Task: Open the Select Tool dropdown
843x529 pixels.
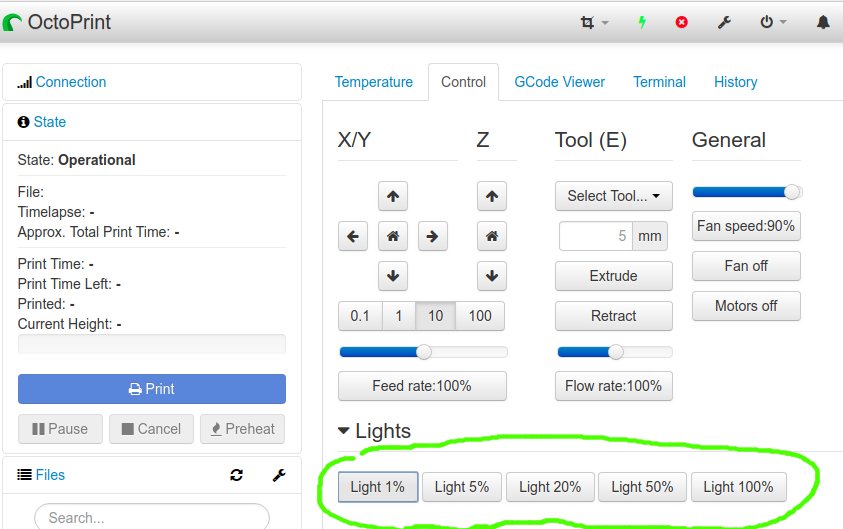Action: point(613,196)
